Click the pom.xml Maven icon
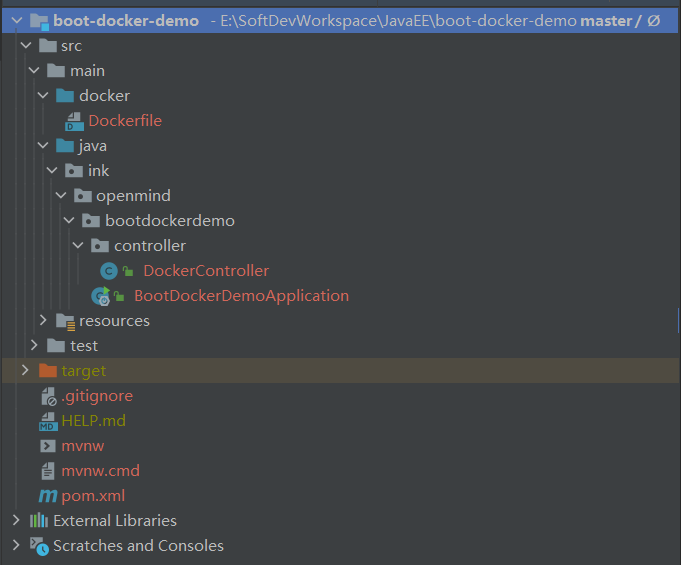The height and width of the screenshot is (565, 681). (x=47, y=495)
